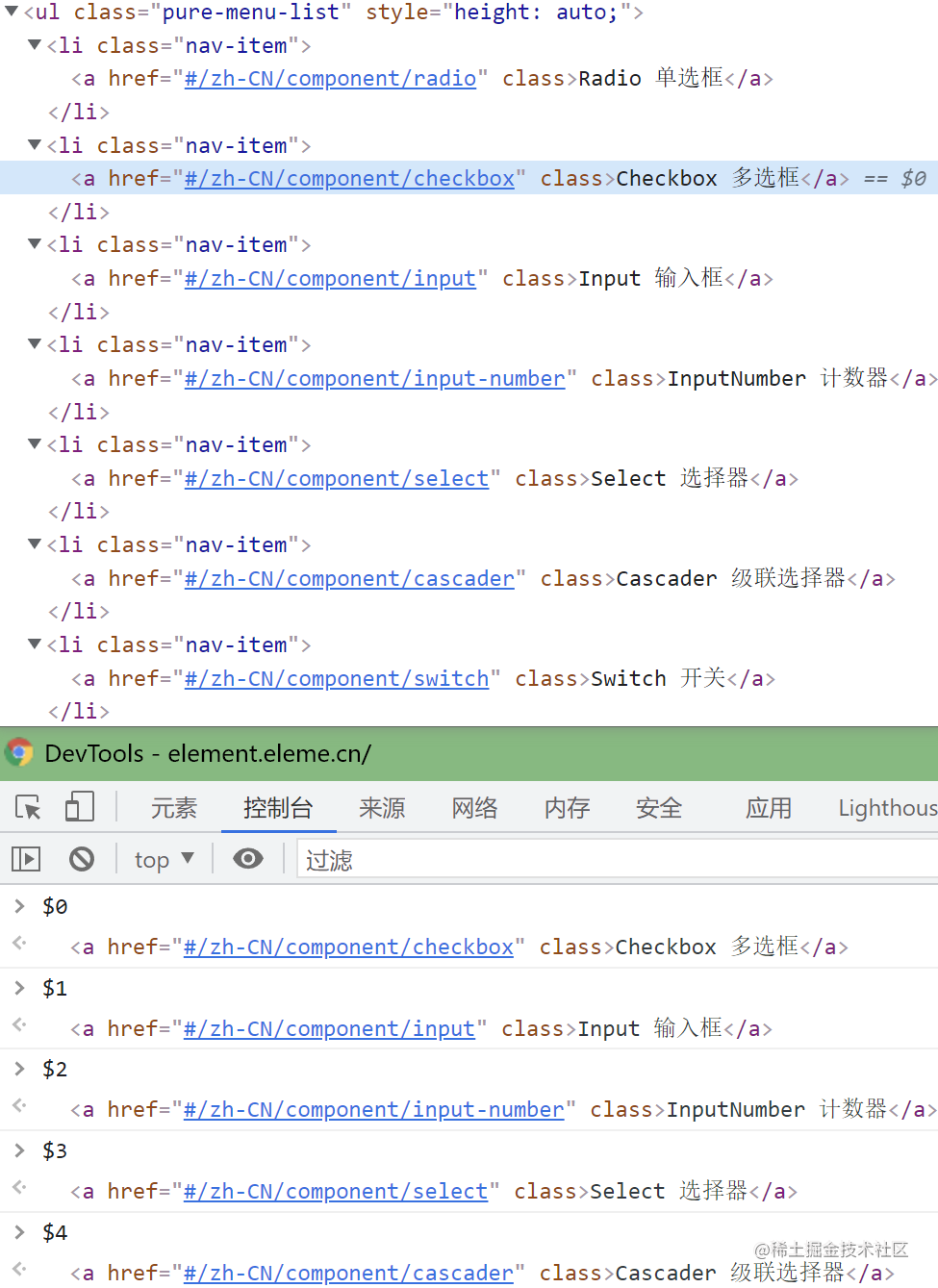Click the input prompt chevron beside $0

pos(19,905)
